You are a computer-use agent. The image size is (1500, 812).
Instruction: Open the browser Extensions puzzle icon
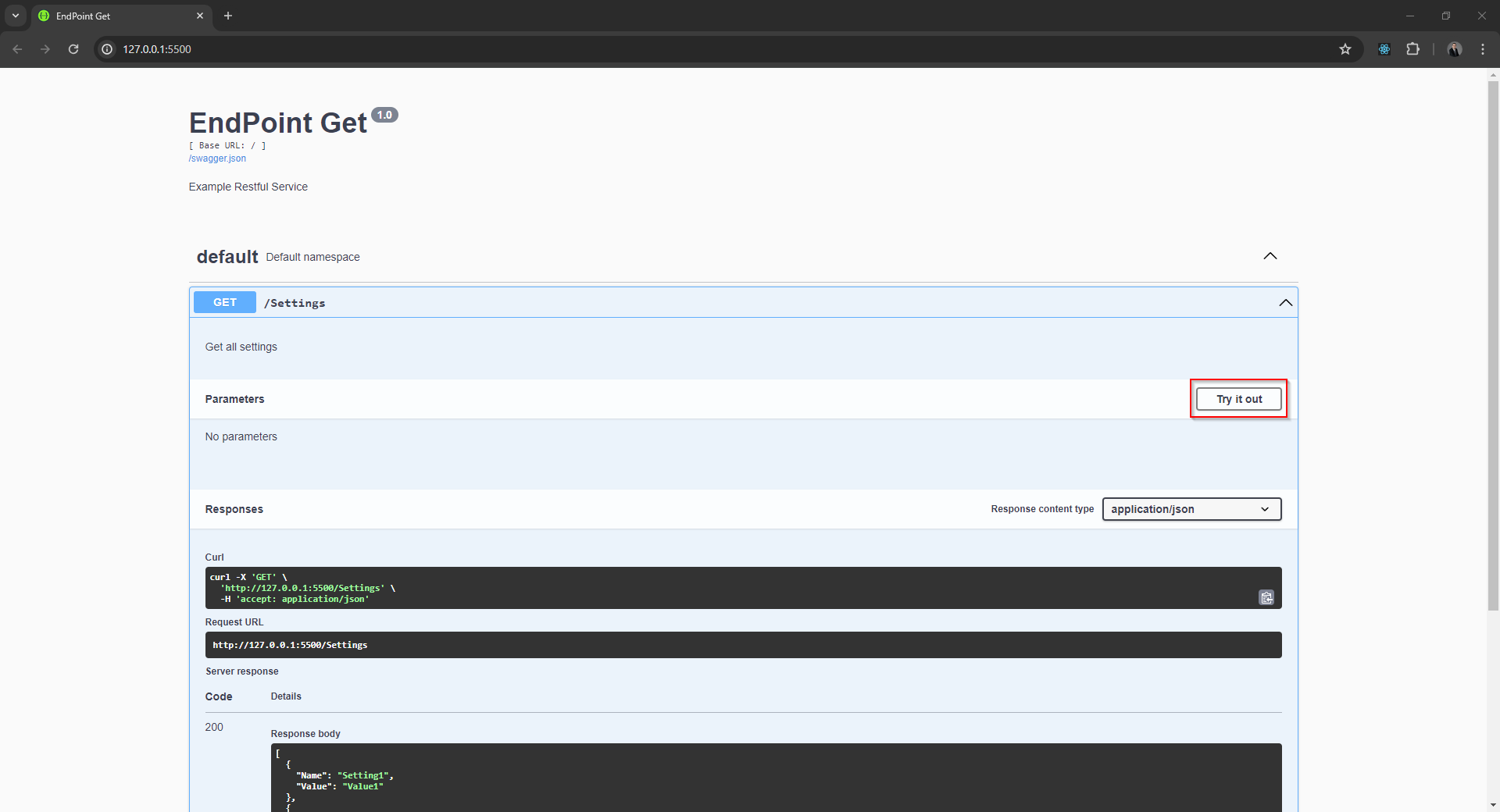click(x=1412, y=49)
